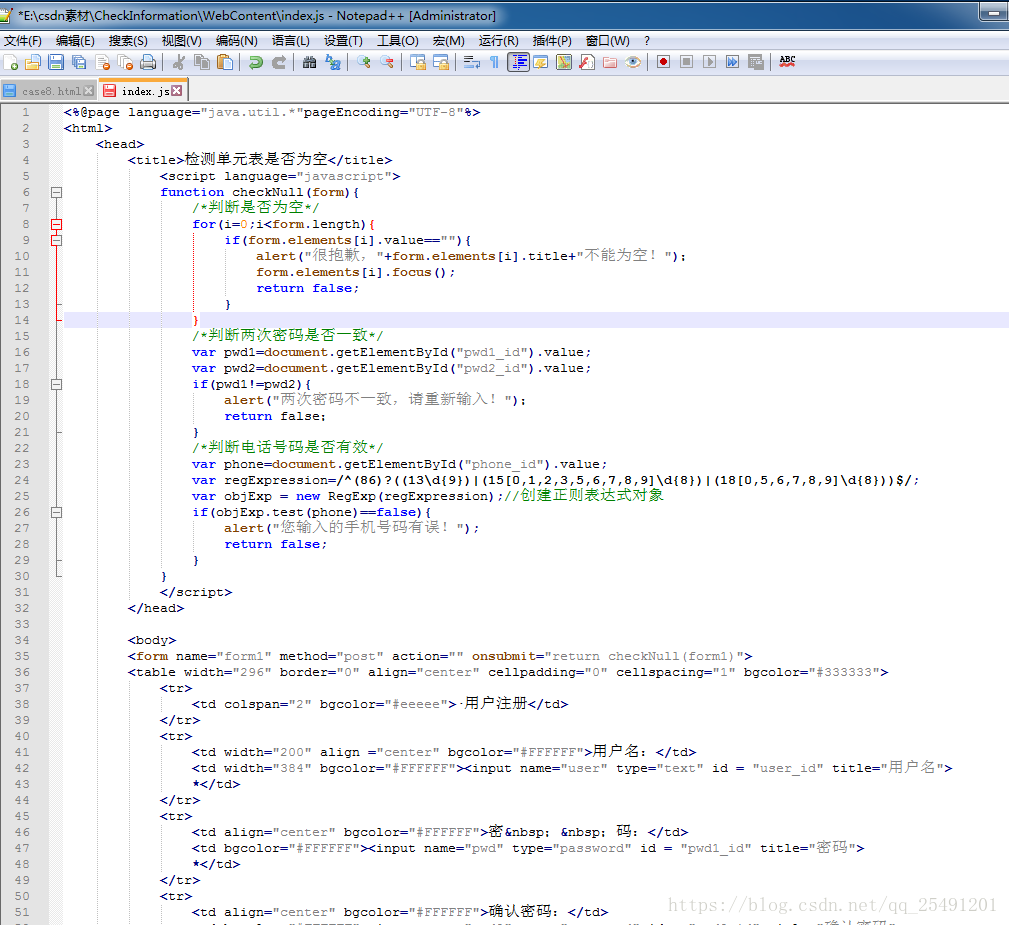Viewport: 1009px width, 925px height.
Task: Open the 编辑(E) menu
Action: pyautogui.click(x=75, y=41)
